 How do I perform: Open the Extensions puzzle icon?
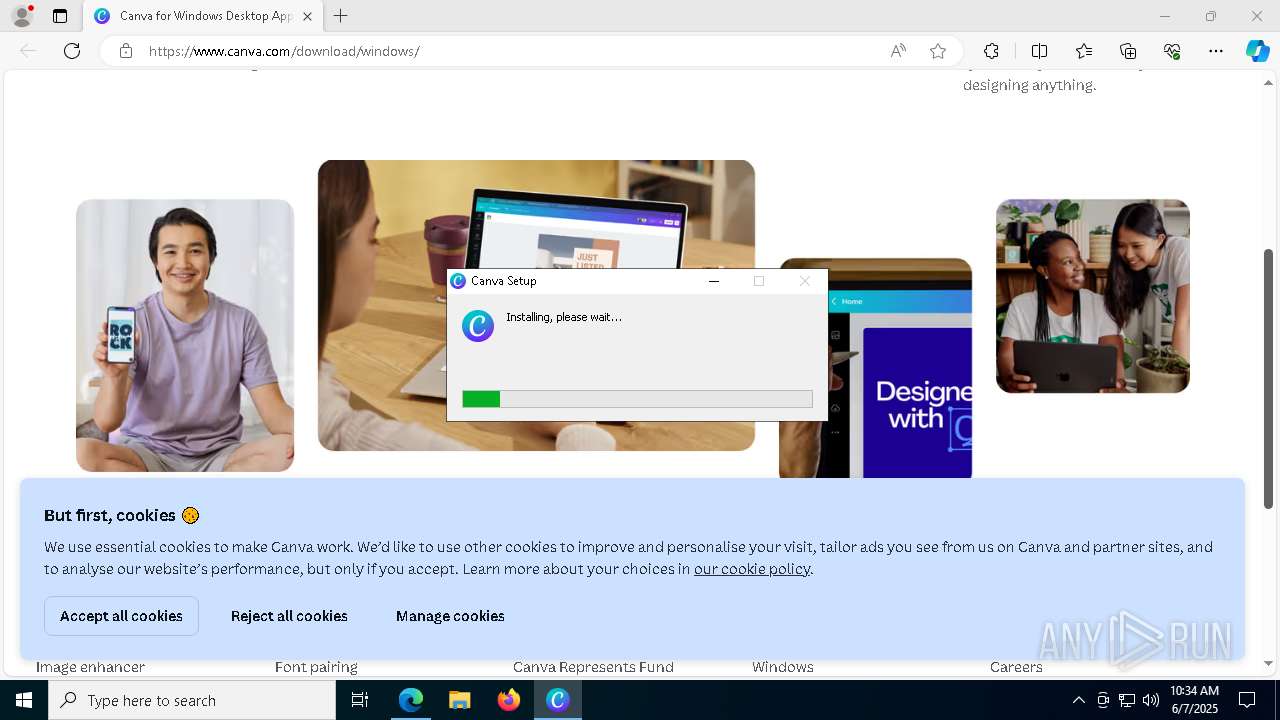click(x=991, y=51)
